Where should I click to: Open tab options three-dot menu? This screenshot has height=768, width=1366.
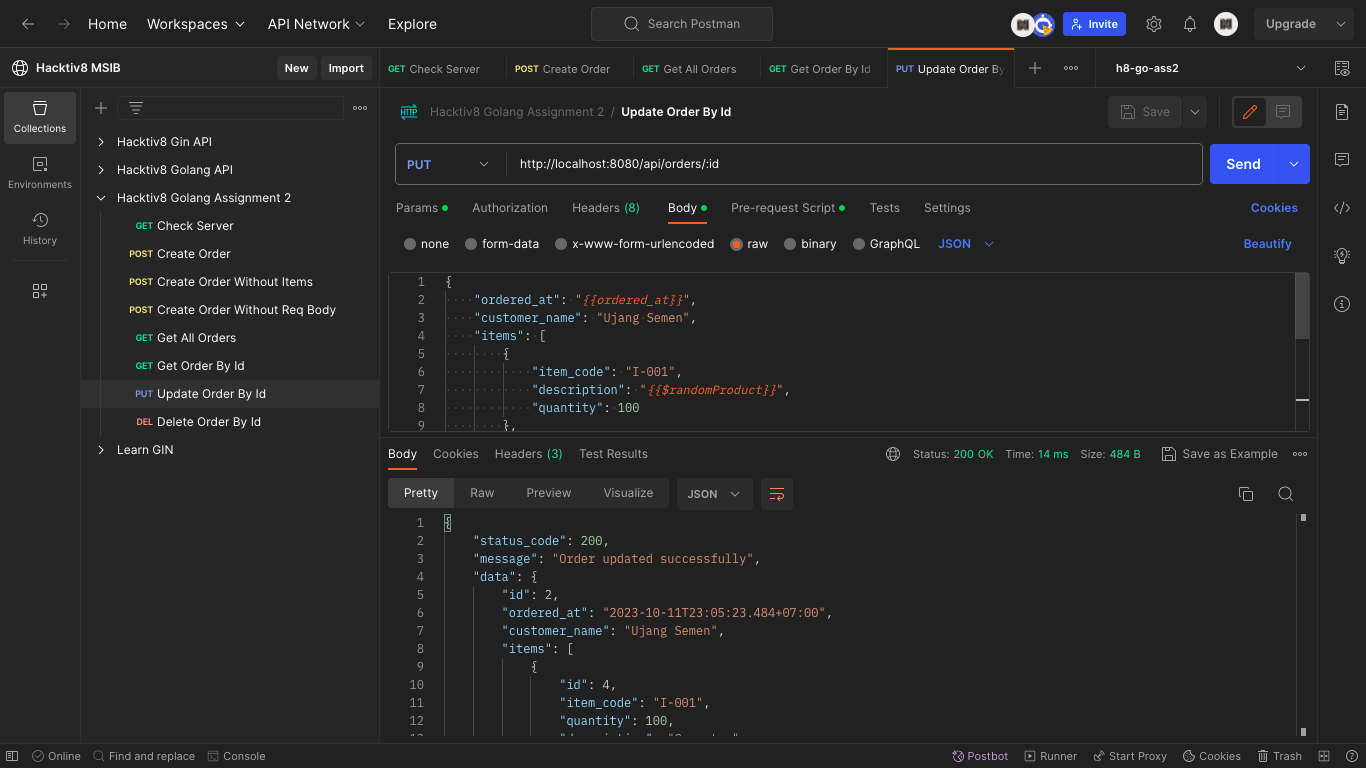pos(1071,68)
